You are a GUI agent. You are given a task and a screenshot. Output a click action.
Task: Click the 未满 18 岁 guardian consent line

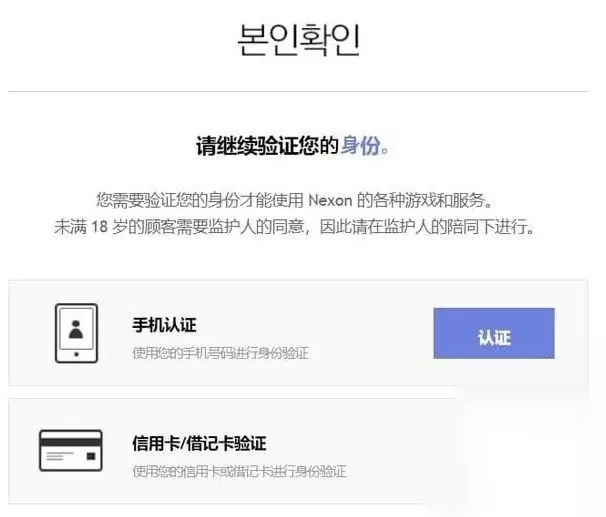click(294, 226)
